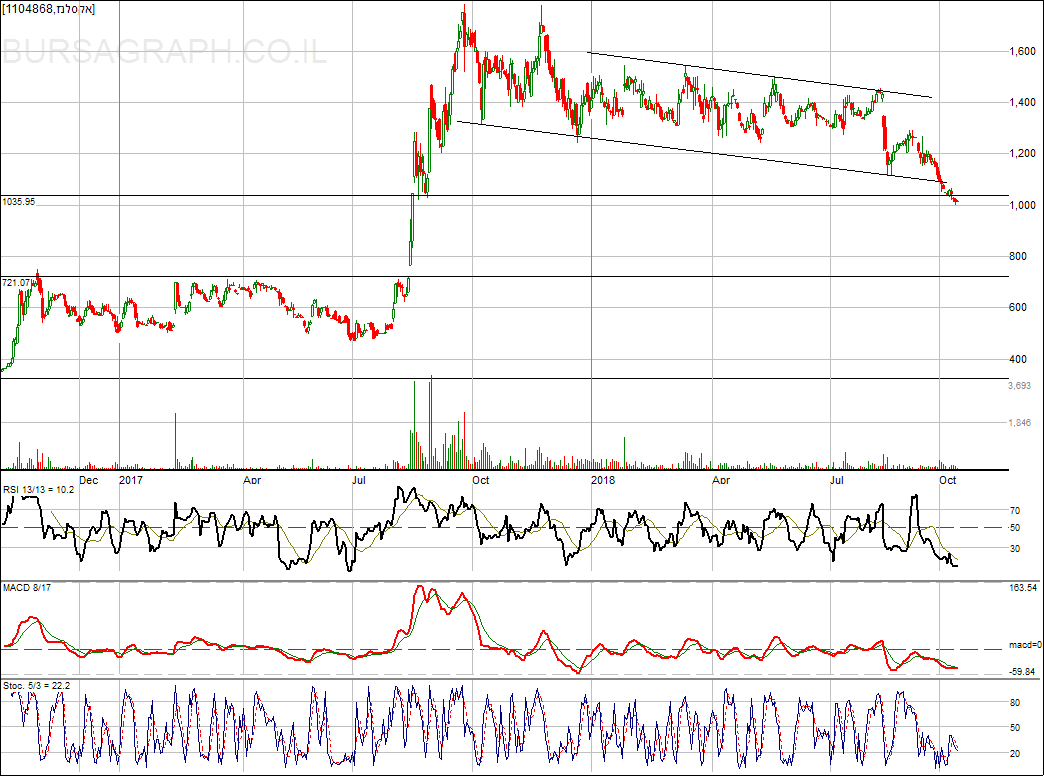Click the Apr date label after 2018
1044x776 pixels.
pos(721,480)
